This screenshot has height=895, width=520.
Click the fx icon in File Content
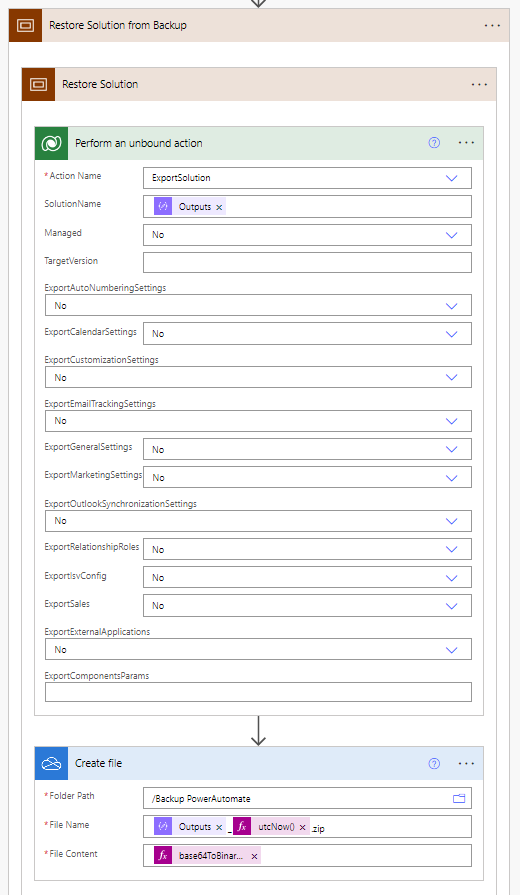[163, 856]
